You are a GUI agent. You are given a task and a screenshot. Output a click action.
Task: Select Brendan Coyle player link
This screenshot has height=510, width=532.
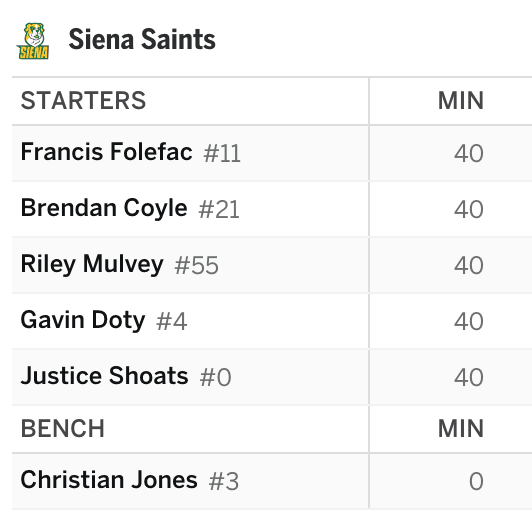click(x=104, y=208)
